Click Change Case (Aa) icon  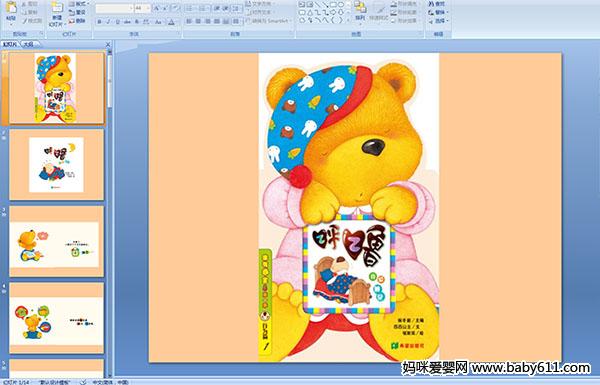tap(158, 22)
